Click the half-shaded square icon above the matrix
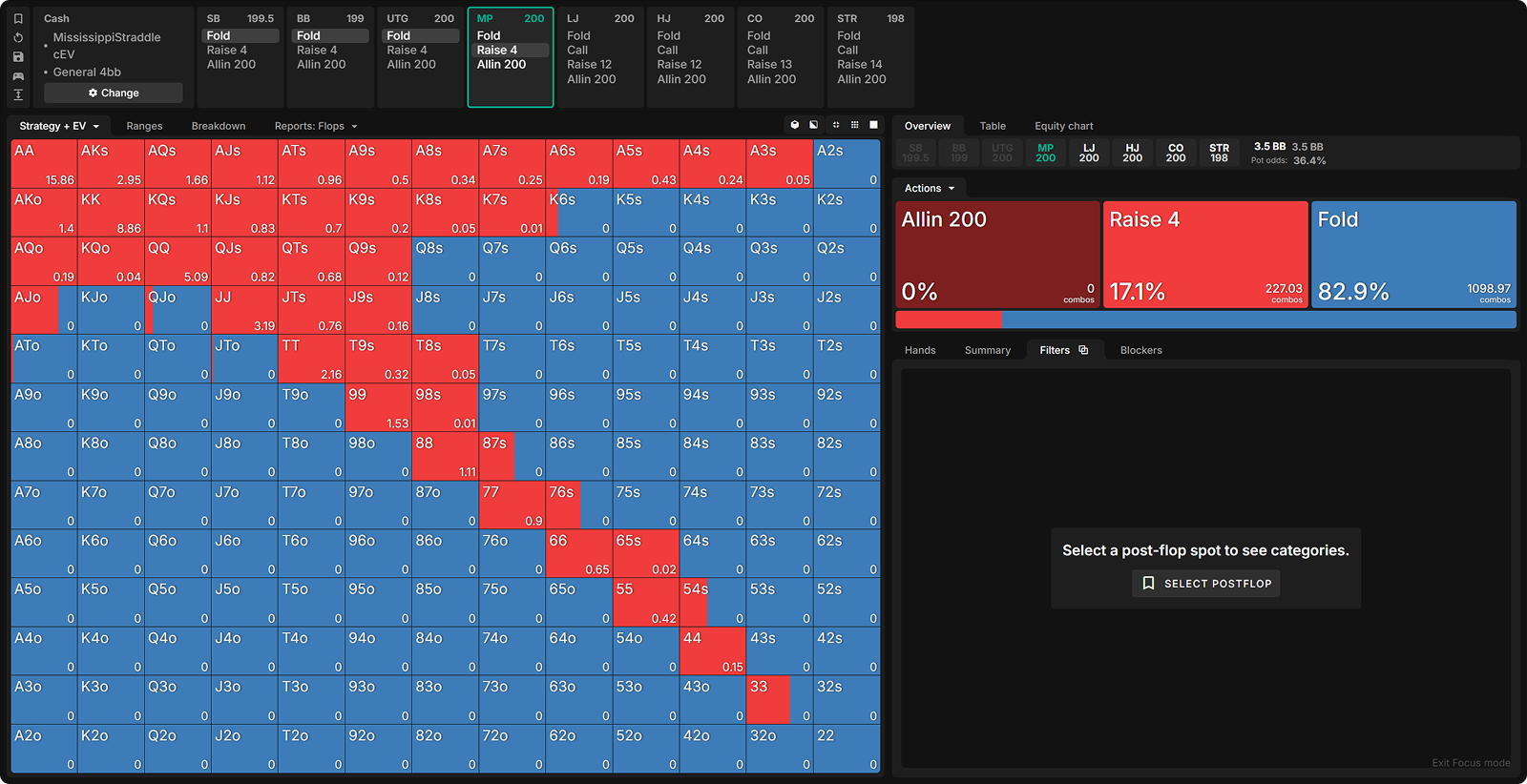Image resolution: width=1527 pixels, height=784 pixels. click(814, 125)
